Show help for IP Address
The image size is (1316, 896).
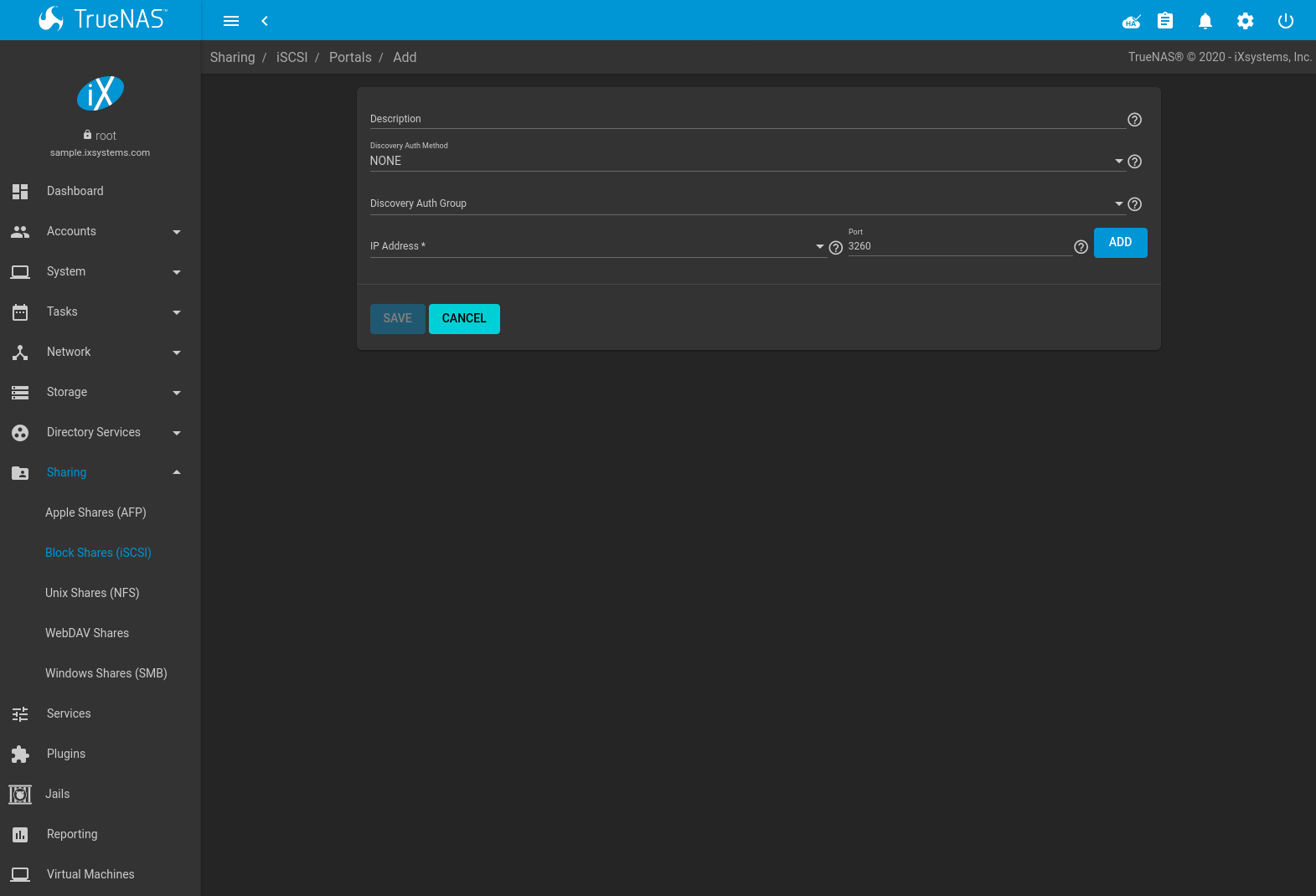[836, 248]
